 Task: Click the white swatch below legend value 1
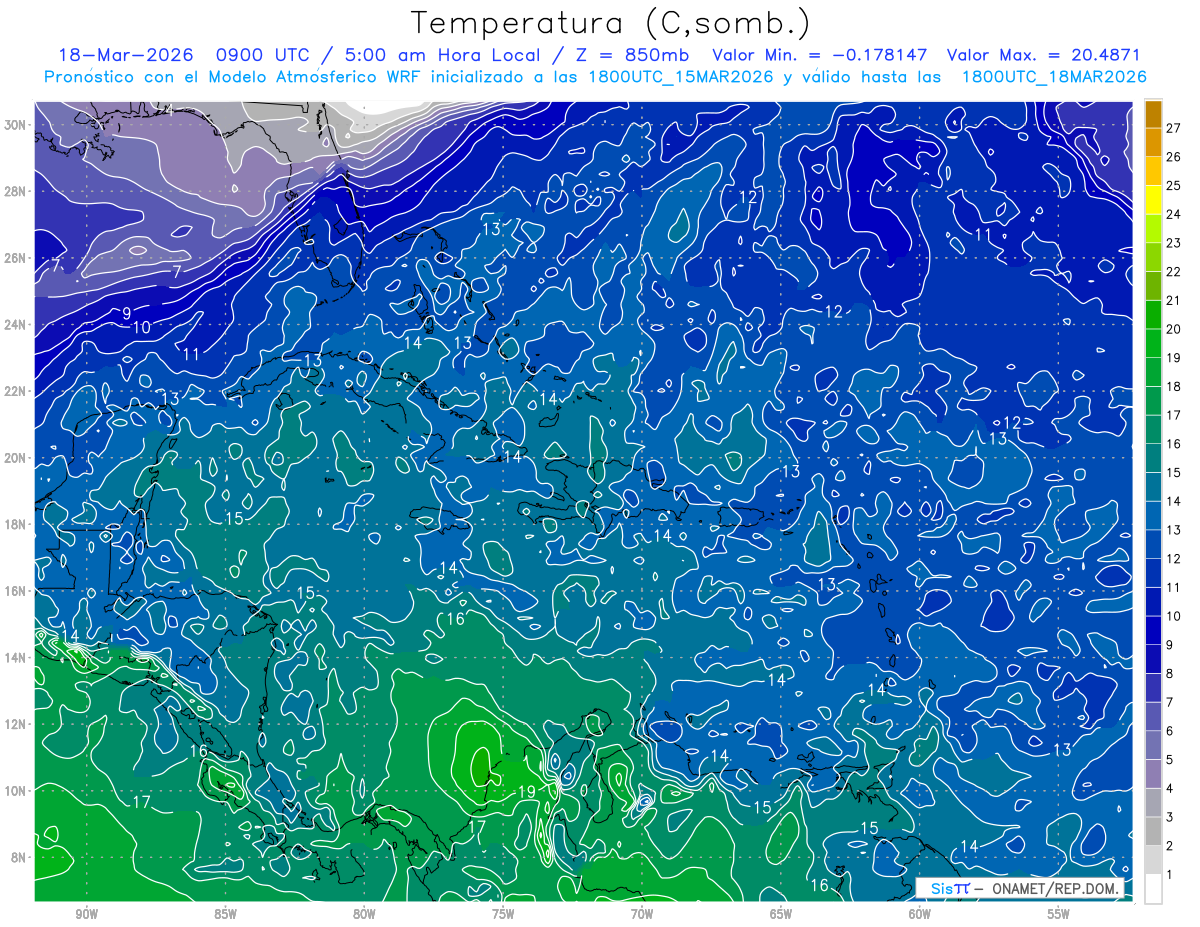pos(1153,889)
